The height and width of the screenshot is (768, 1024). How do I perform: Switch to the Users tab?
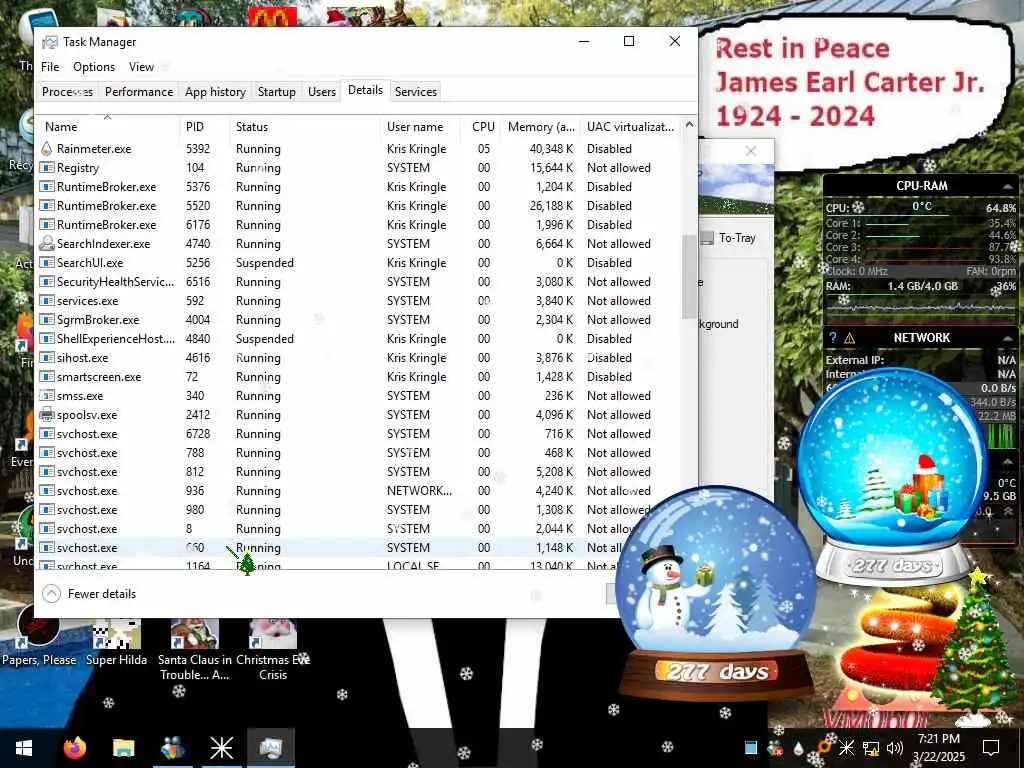pos(322,91)
